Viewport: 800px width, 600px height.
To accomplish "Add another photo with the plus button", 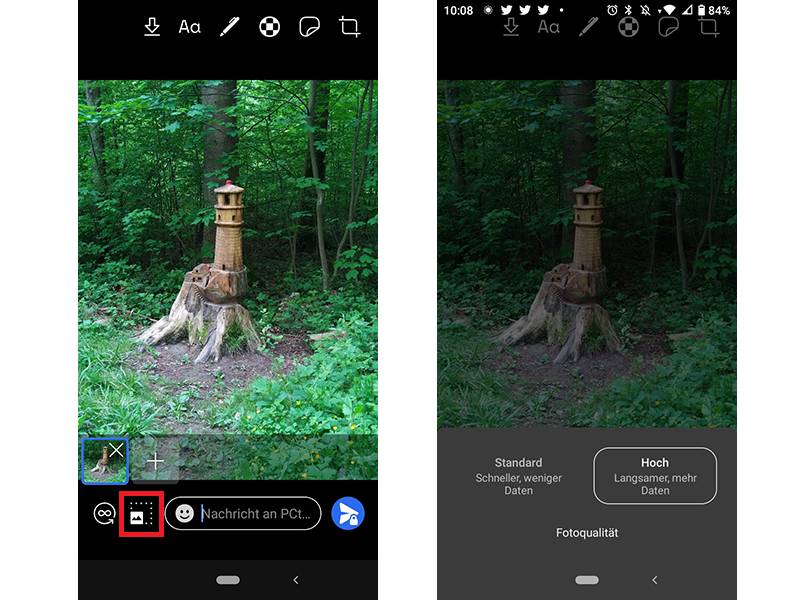I will tap(156, 461).
